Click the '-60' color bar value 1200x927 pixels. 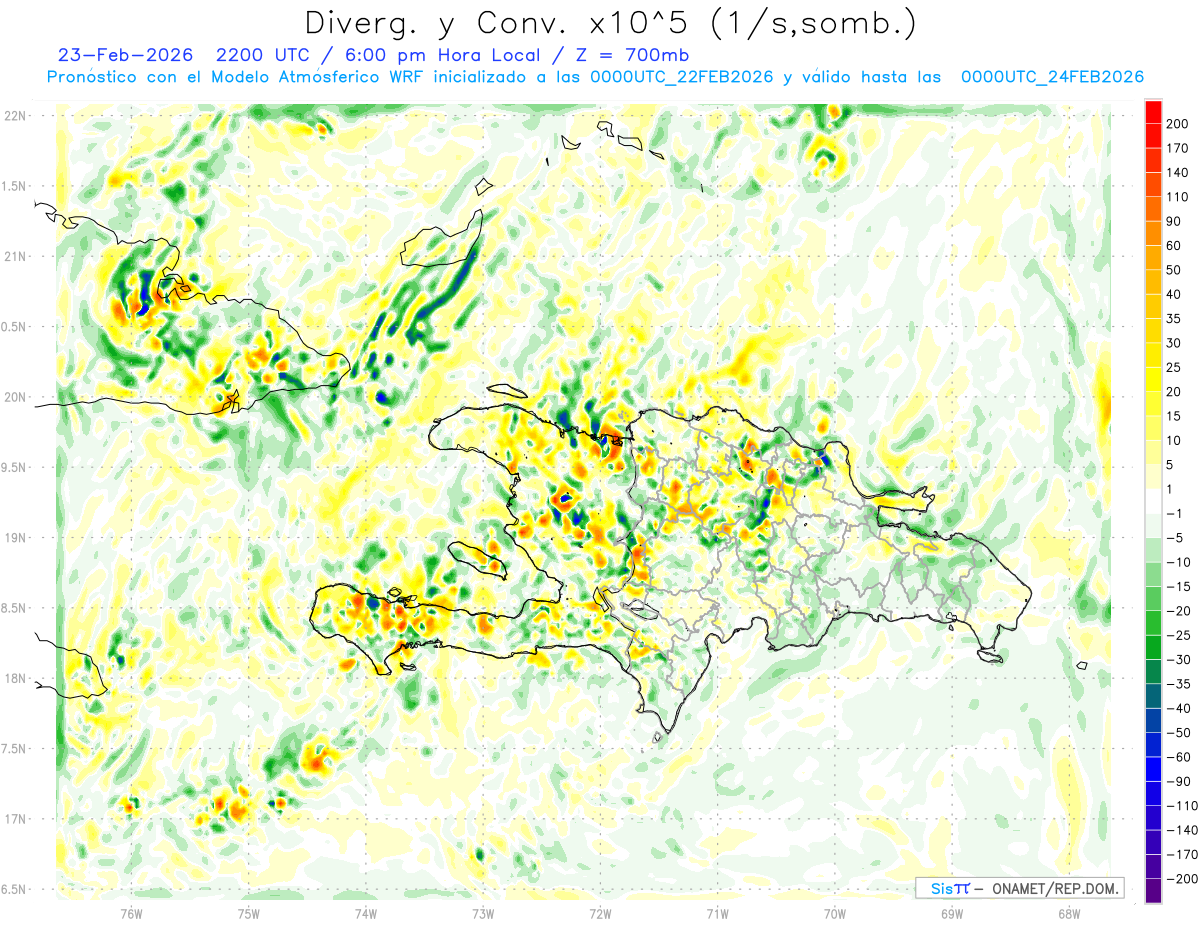pos(1178,757)
